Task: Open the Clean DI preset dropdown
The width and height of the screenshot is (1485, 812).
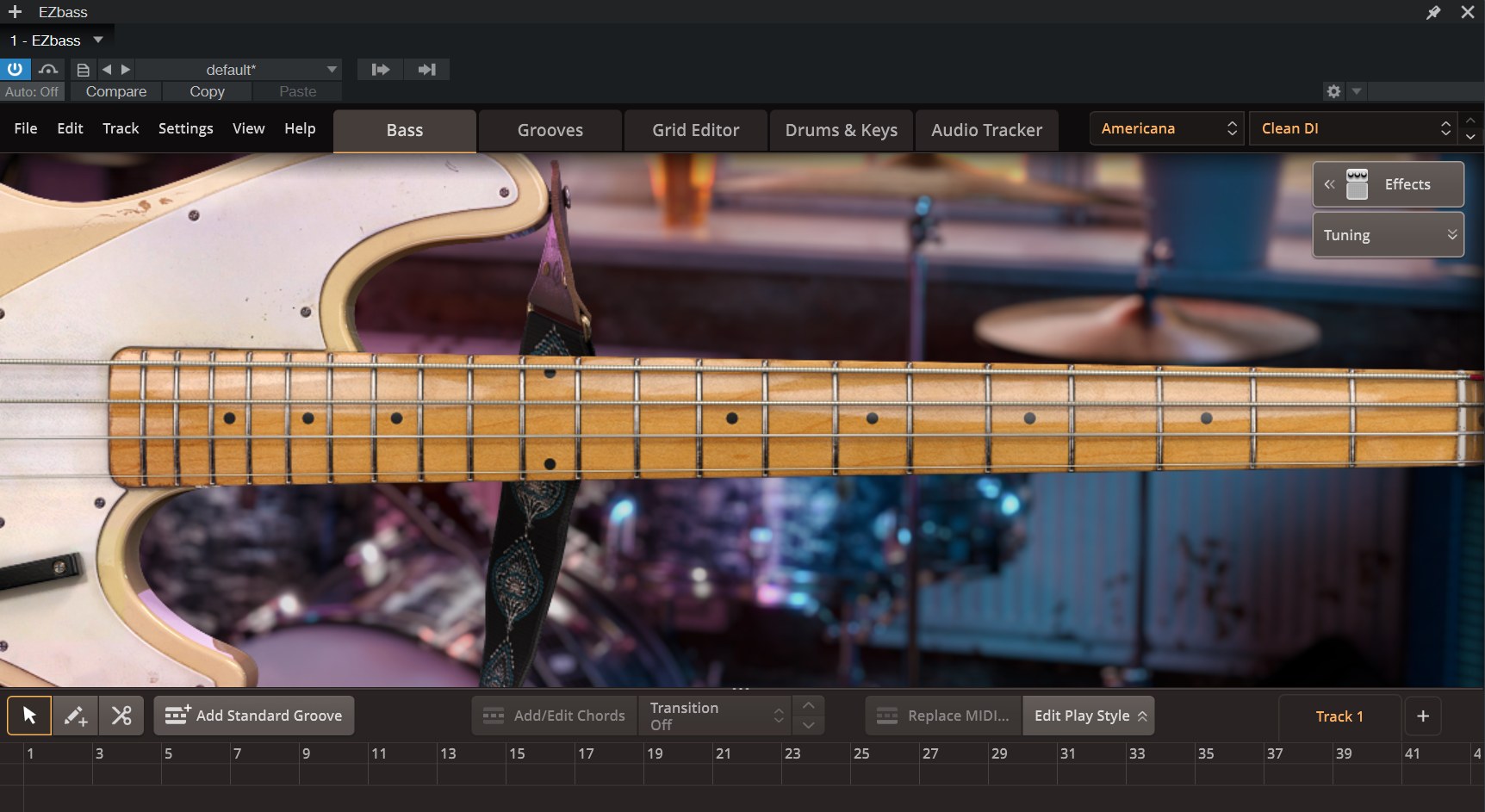Action: pyautogui.click(x=1353, y=128)
